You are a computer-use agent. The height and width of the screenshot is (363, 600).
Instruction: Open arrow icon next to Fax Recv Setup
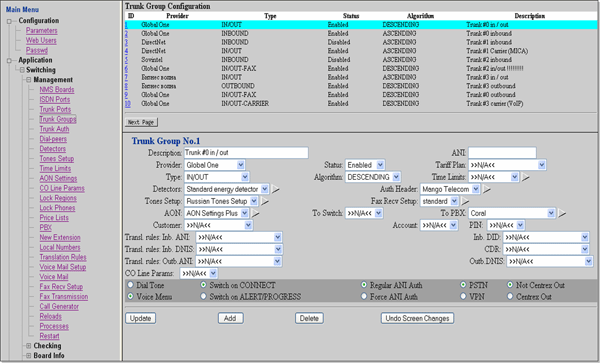(465, 201)
